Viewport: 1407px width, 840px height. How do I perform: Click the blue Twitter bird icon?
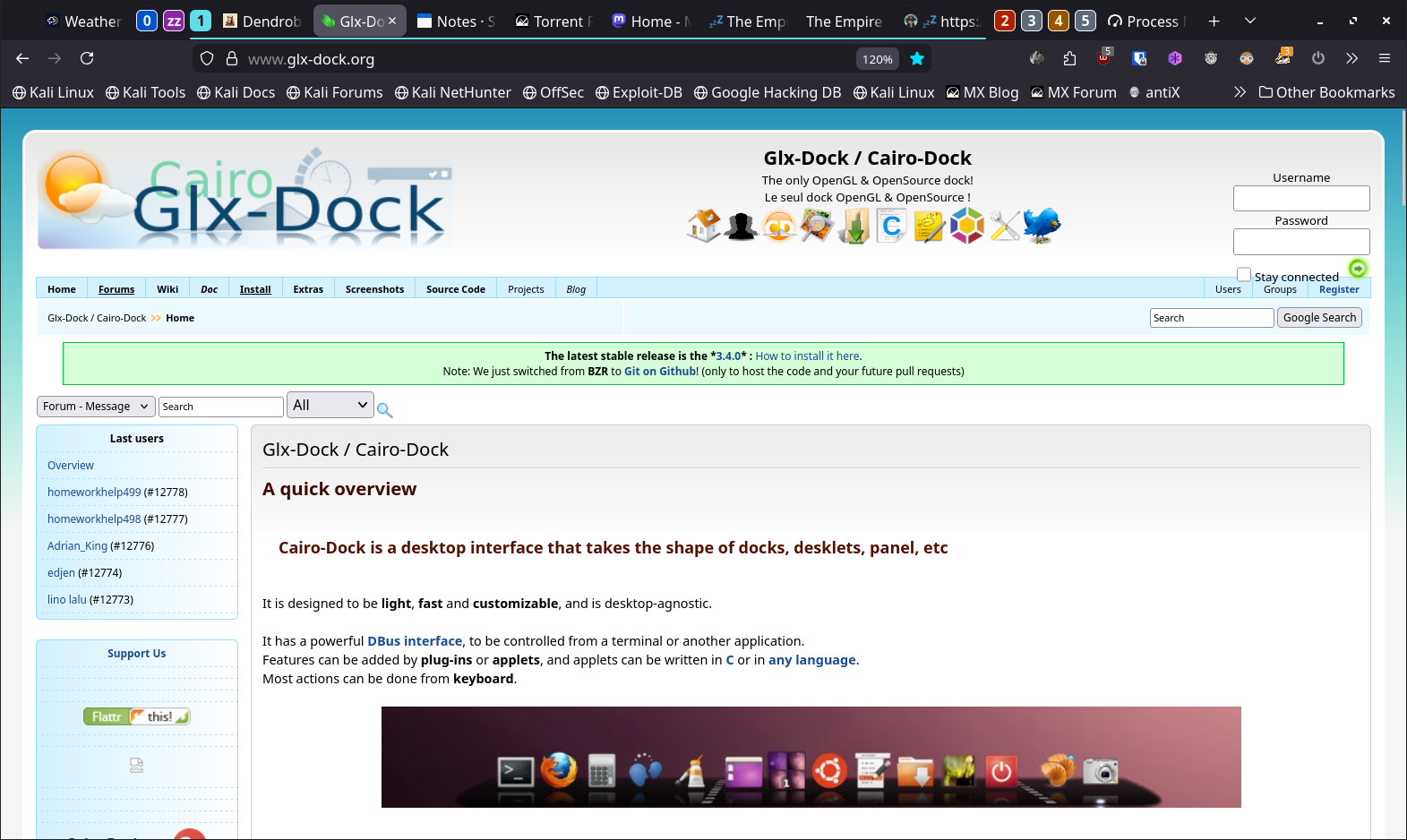(x=1041, y=226)
